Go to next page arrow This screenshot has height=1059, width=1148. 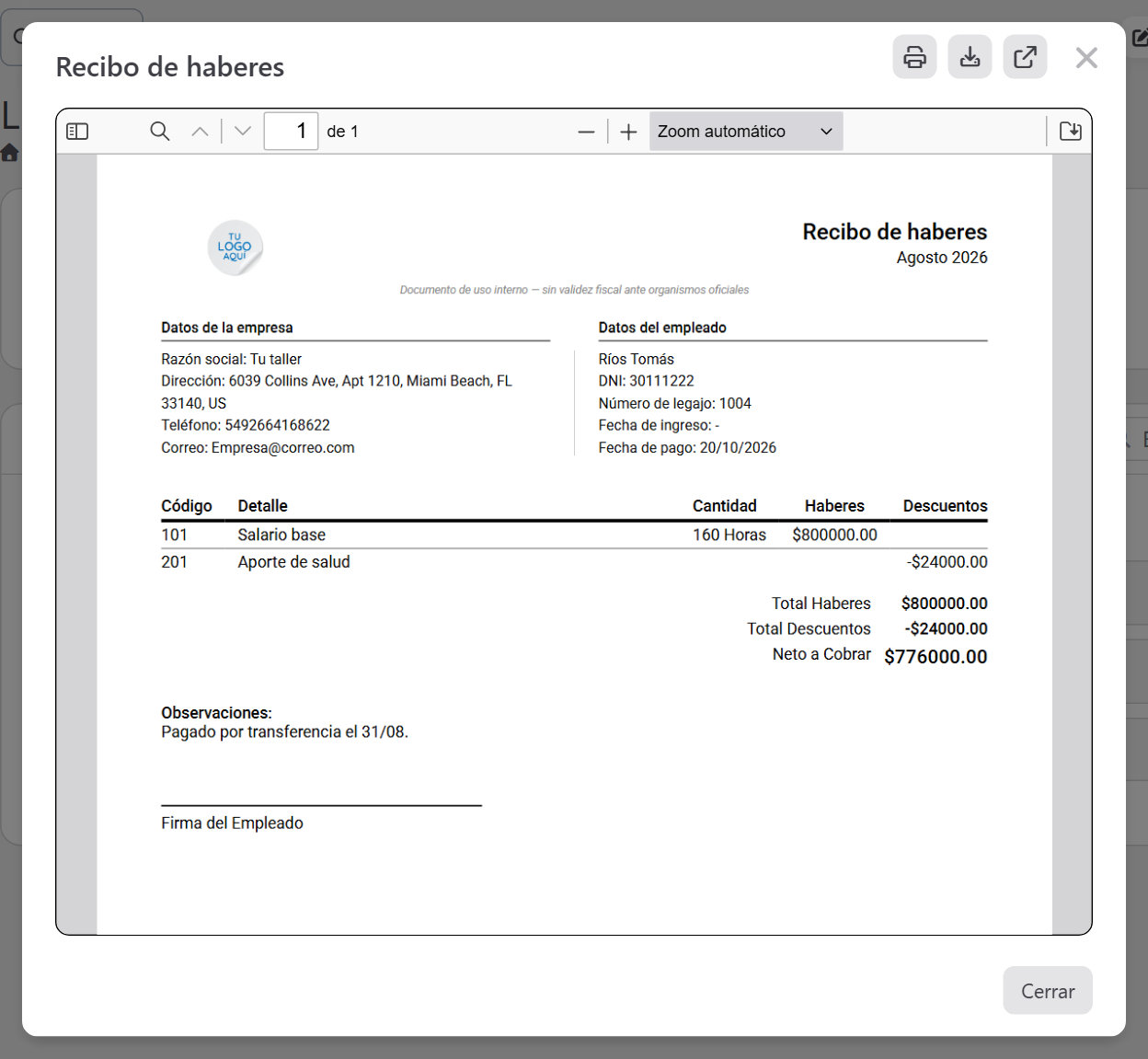[x=243, y=132]
